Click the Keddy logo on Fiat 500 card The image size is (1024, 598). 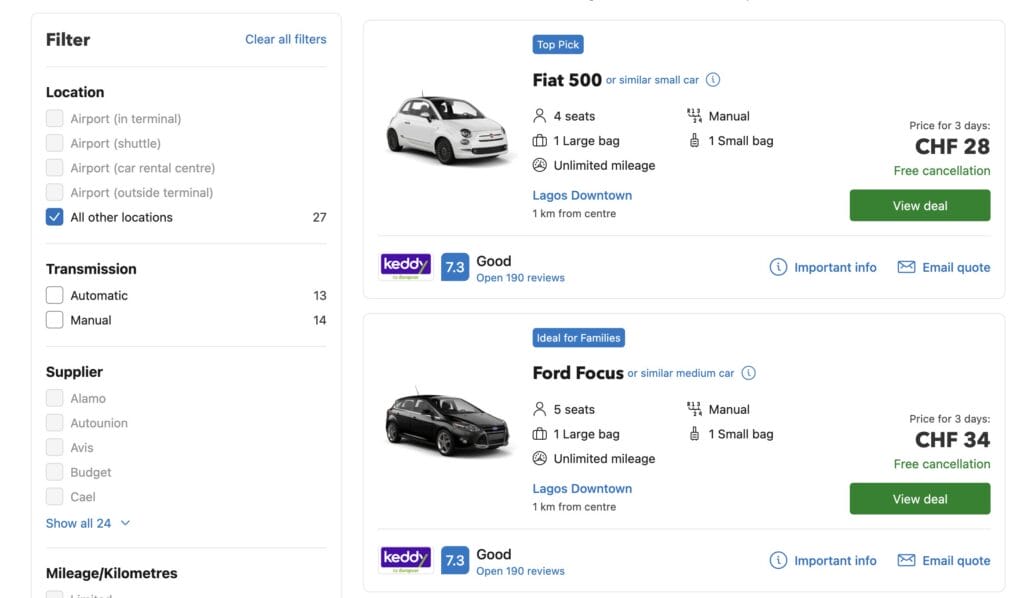[406, 266]
